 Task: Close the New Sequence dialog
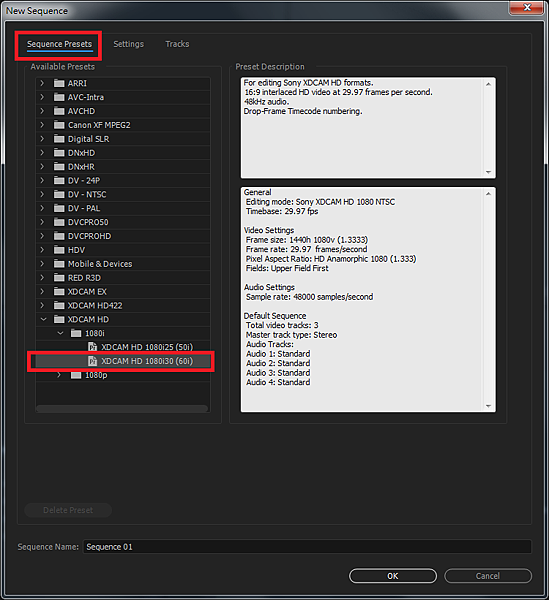point(527,7)
